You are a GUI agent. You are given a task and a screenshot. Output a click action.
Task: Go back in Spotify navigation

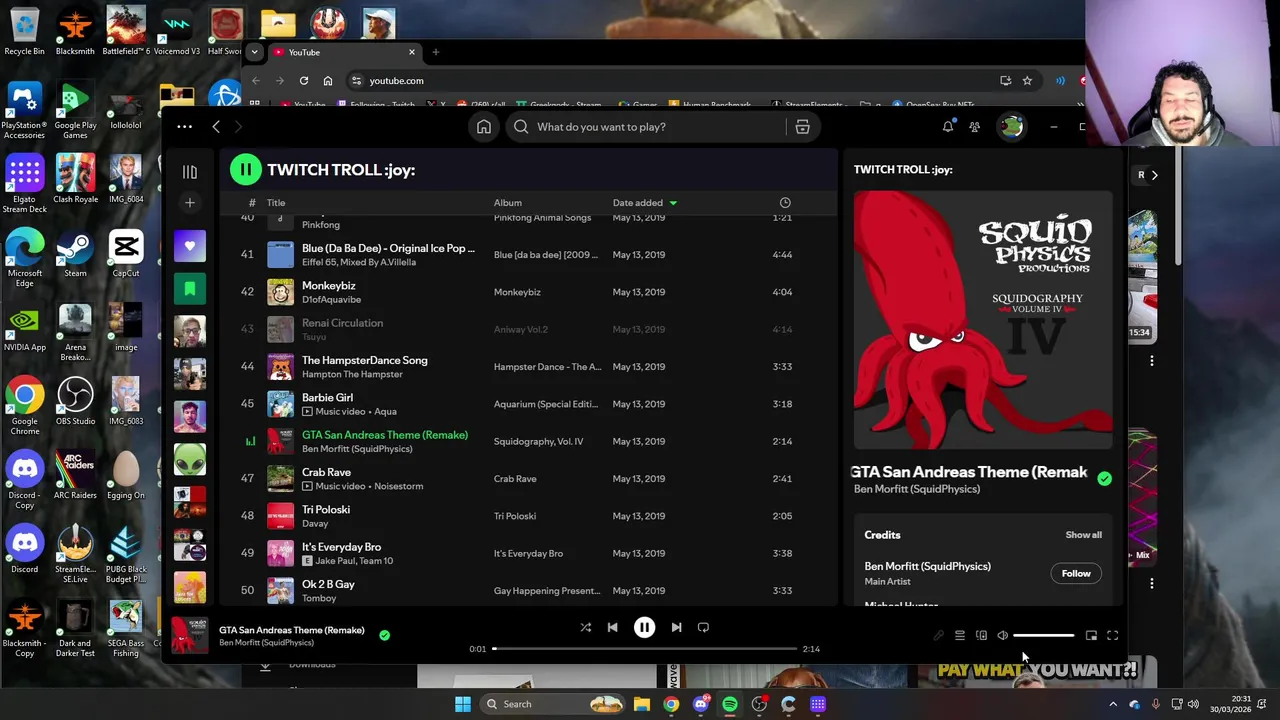coord(216,127)
